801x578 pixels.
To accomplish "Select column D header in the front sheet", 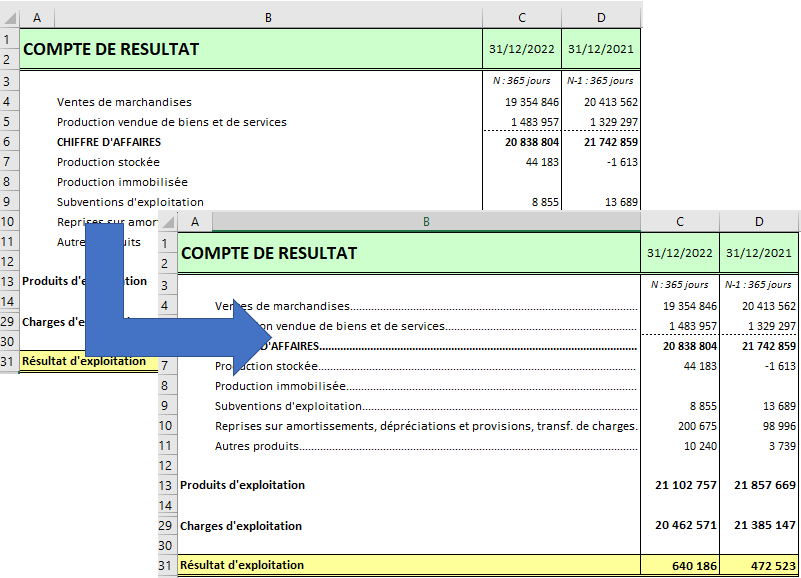I will pos(759,222).
